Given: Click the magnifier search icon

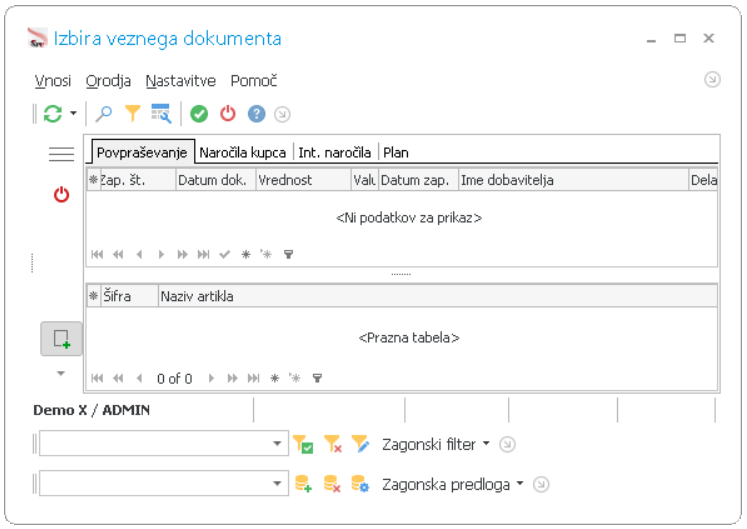Looking at the screenshot, I should click(103, 114).
